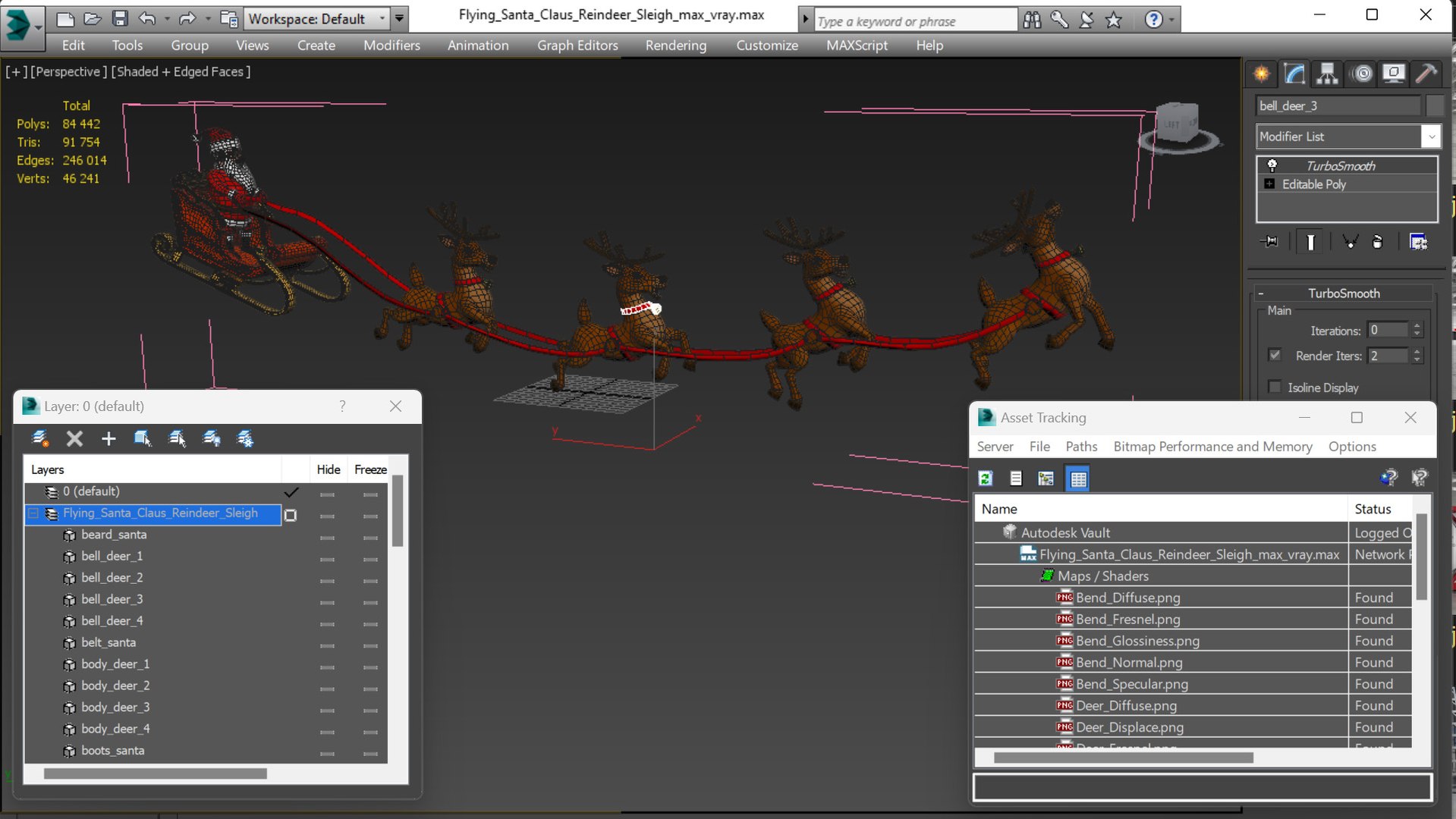This screenshot has height=819, width=1456.
Task: Open the Motion command panel tab
Action: pos(1363,74)
